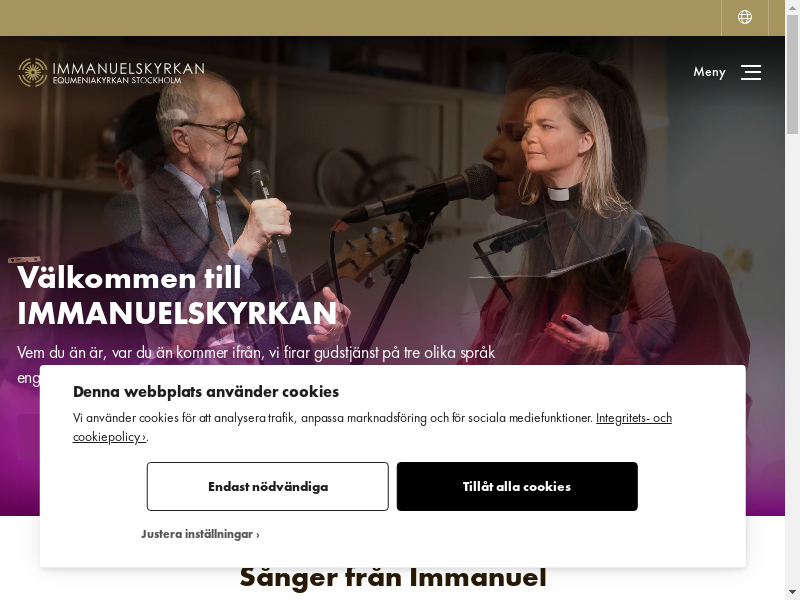
Task: Click the Immanuelskyrkan circular sun emblem
Action: [33, 72]
